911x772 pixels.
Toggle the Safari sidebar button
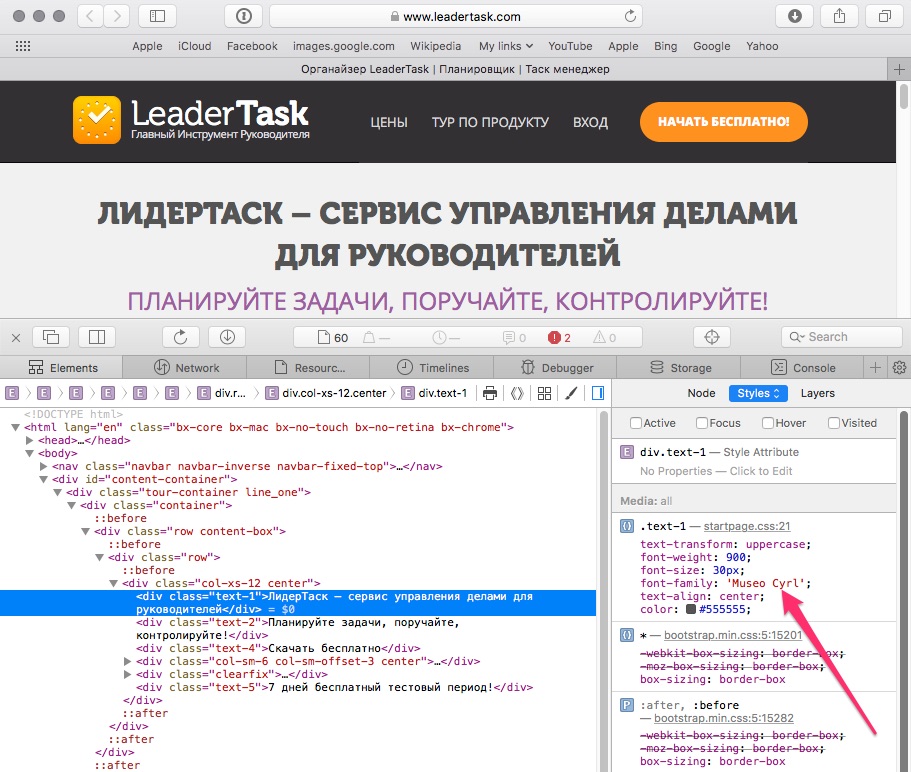click(157, 16)
